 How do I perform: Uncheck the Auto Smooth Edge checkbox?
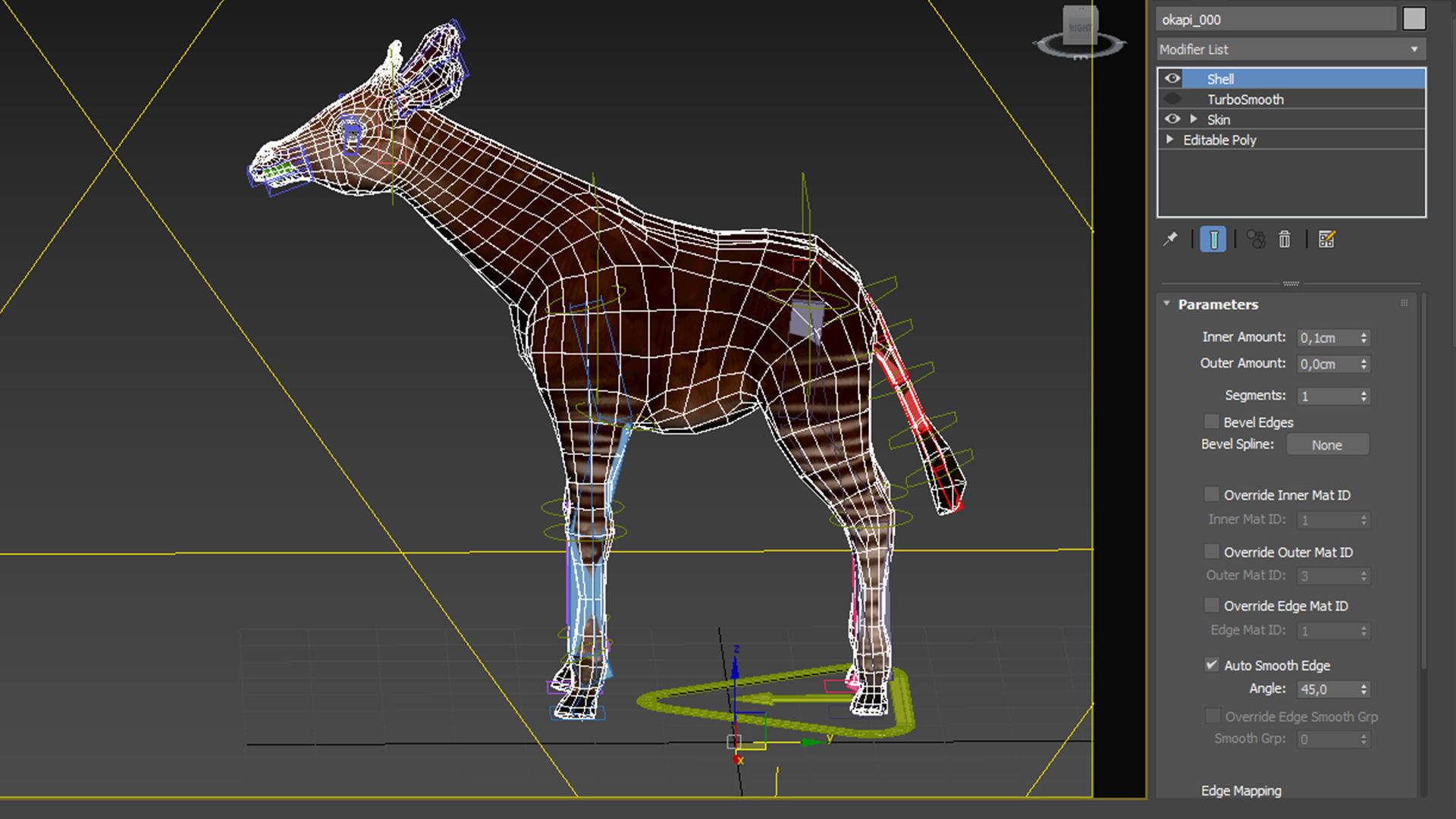tap(1212, 664)
